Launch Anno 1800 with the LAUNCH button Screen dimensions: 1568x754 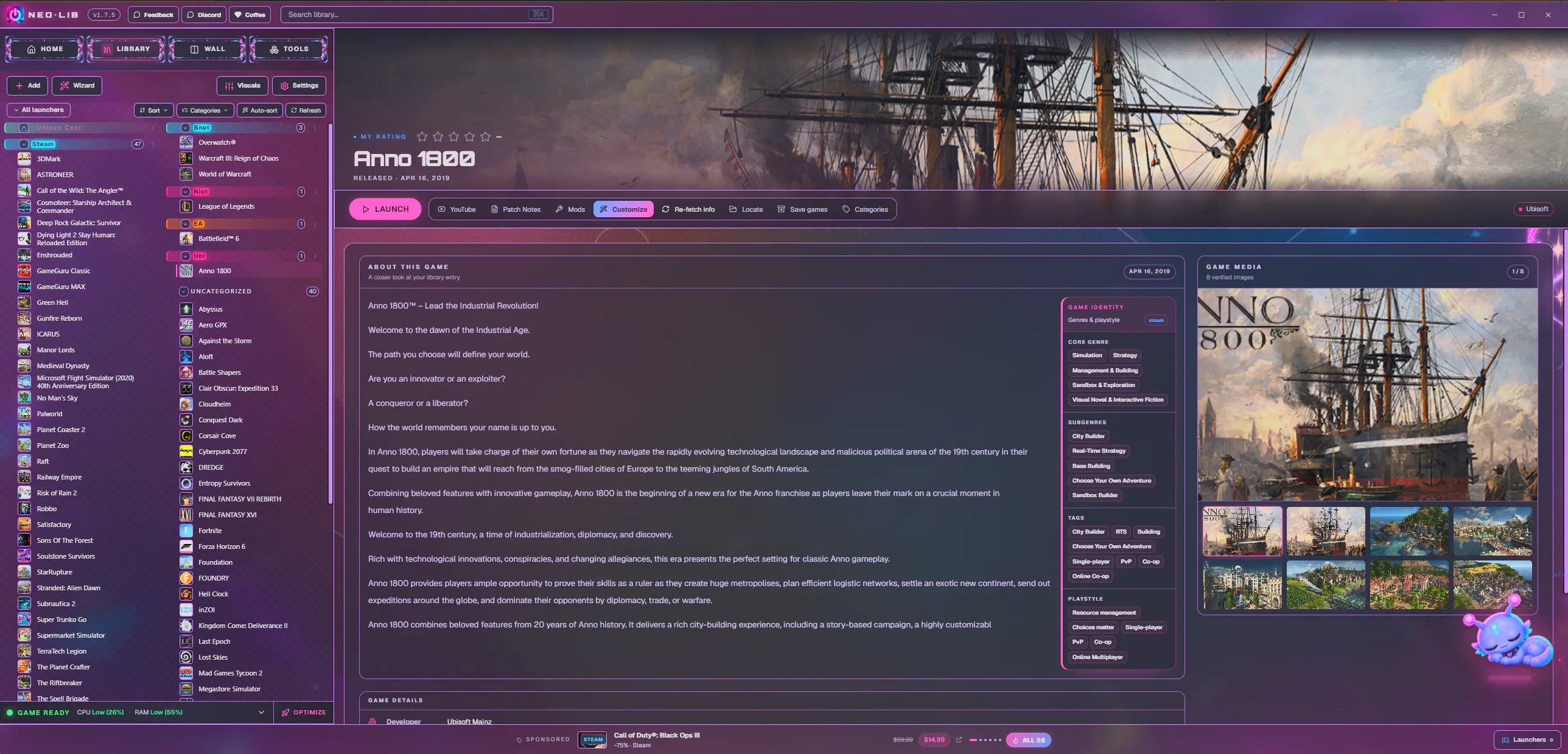[385, 209]
